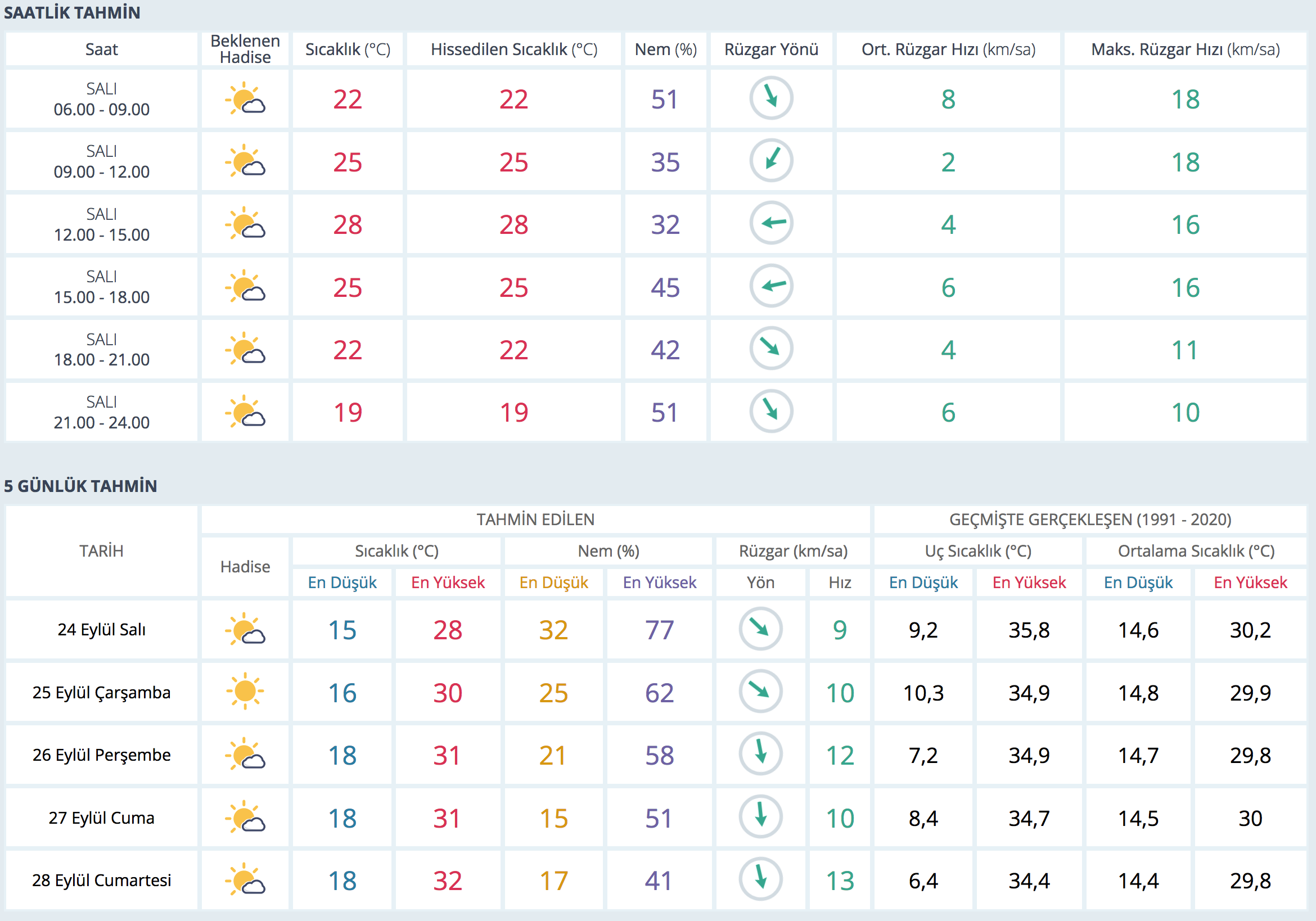Click the SAATLİK TAHMİN section title
The width and height of the screenshot is (1316, 921).
pos(72,12)
